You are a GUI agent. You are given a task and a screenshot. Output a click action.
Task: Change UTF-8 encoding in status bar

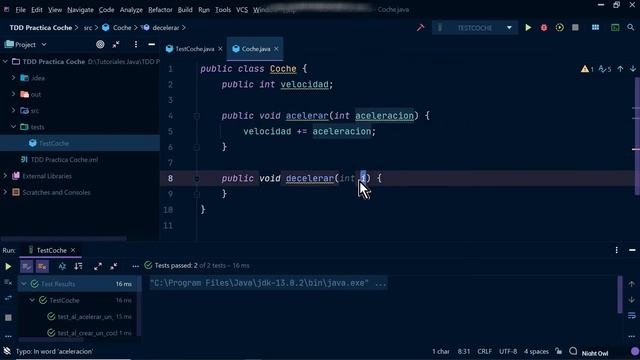click(x=508, y=351)
